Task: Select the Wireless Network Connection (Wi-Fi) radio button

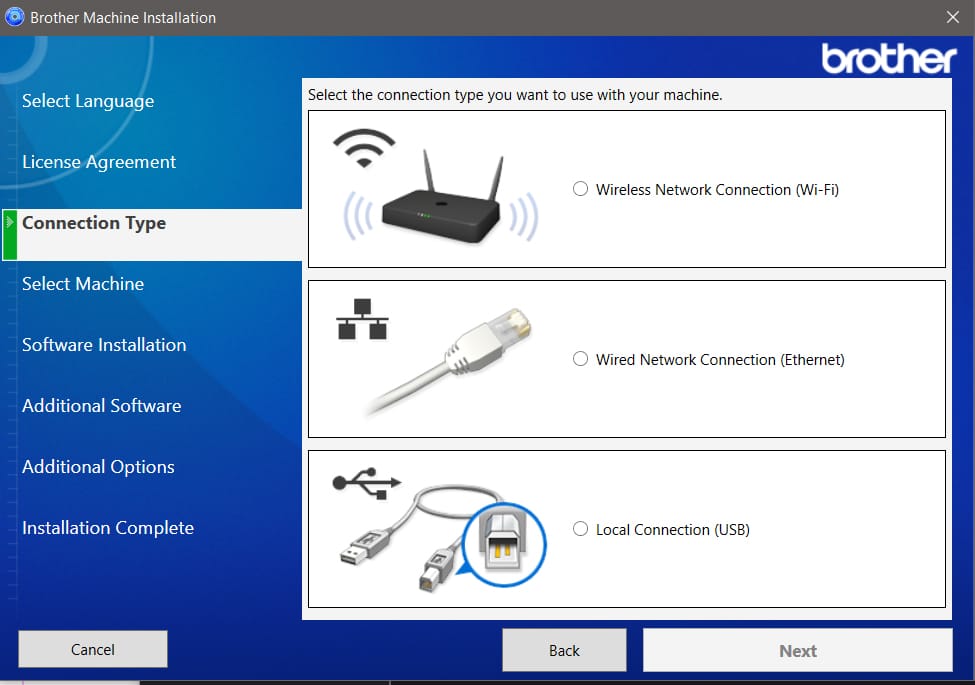Action: (579, 189)
